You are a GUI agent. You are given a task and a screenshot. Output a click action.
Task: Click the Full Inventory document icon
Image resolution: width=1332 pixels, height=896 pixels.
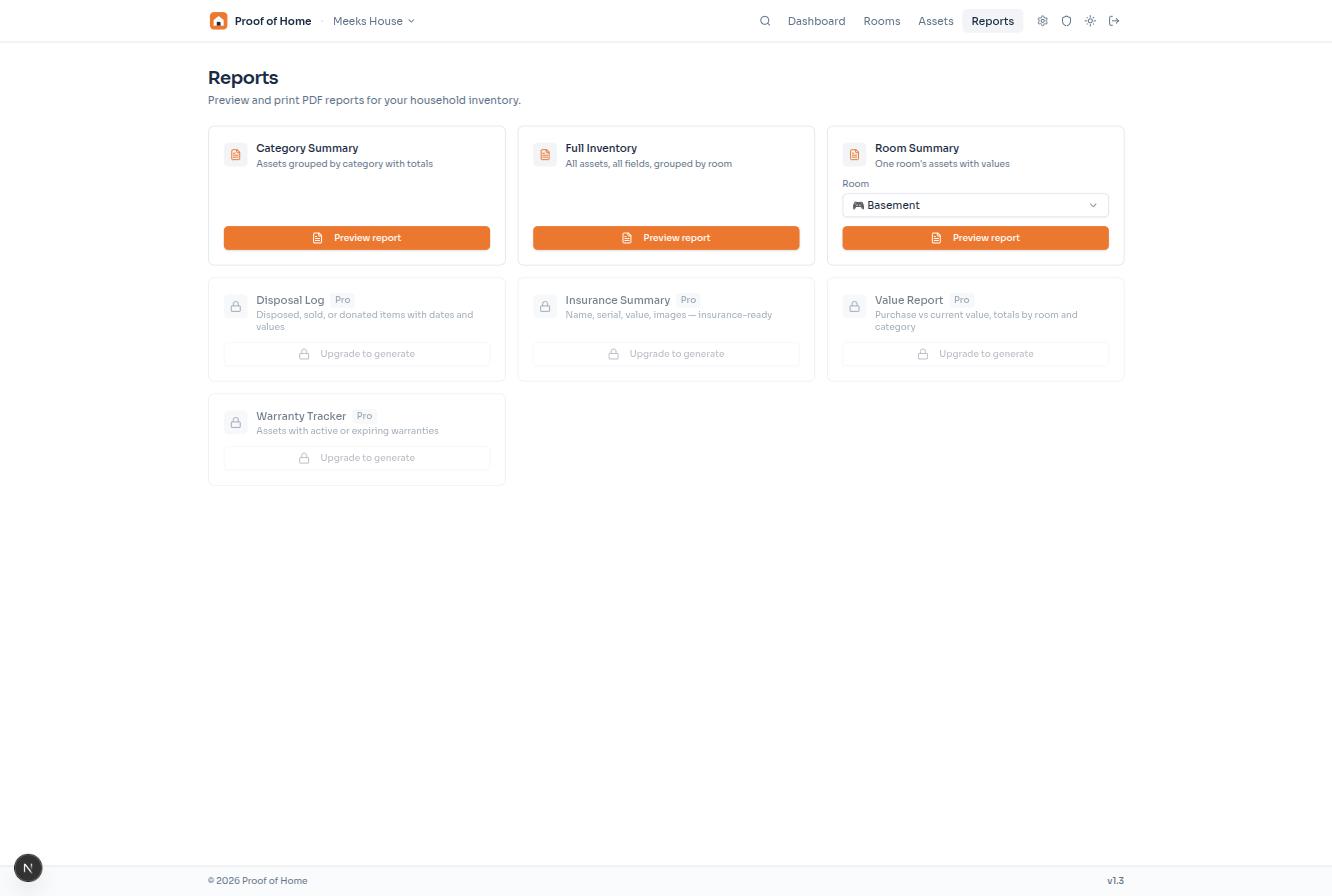545,155
